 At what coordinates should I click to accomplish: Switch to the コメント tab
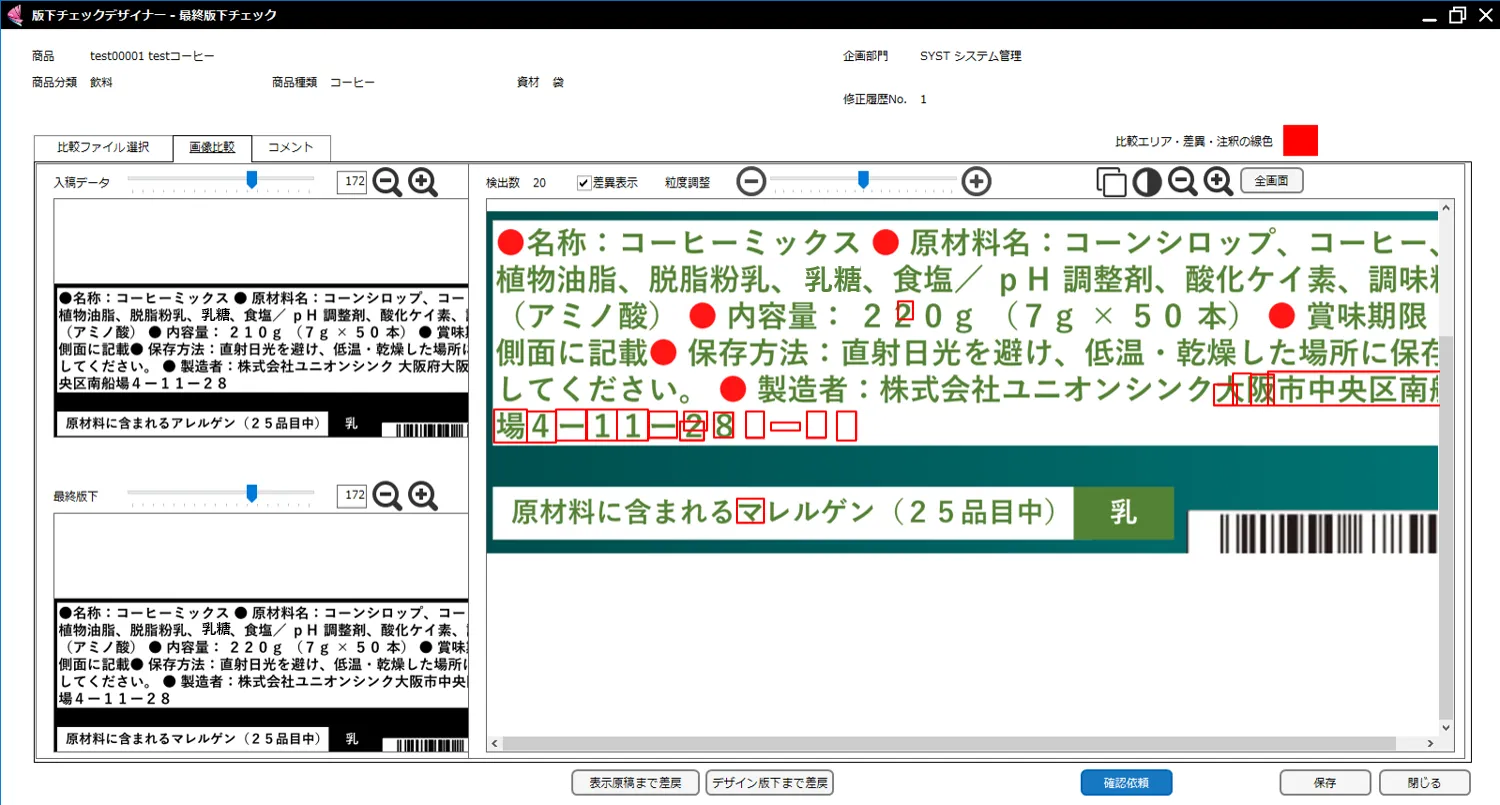(x=291, y=148)
